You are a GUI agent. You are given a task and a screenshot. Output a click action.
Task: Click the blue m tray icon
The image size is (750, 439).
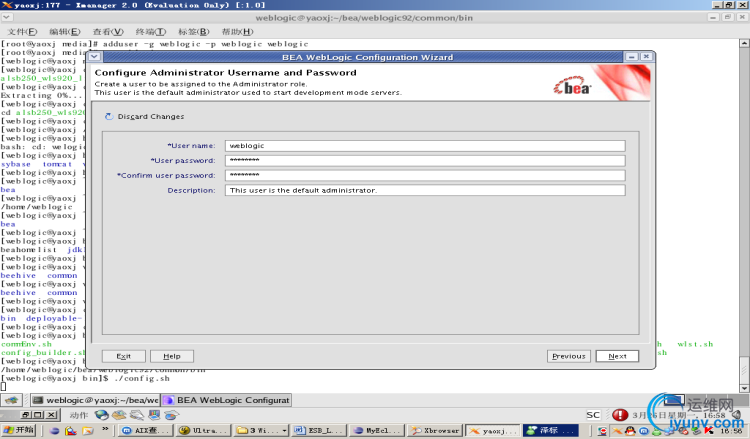coord(644,431)
